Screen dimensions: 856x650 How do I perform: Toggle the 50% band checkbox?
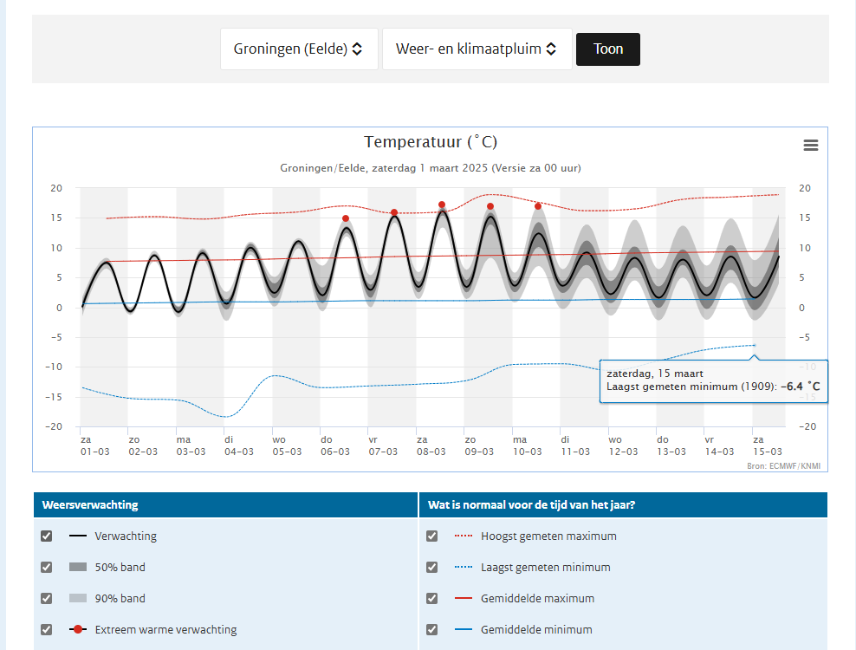pos(46,567)
